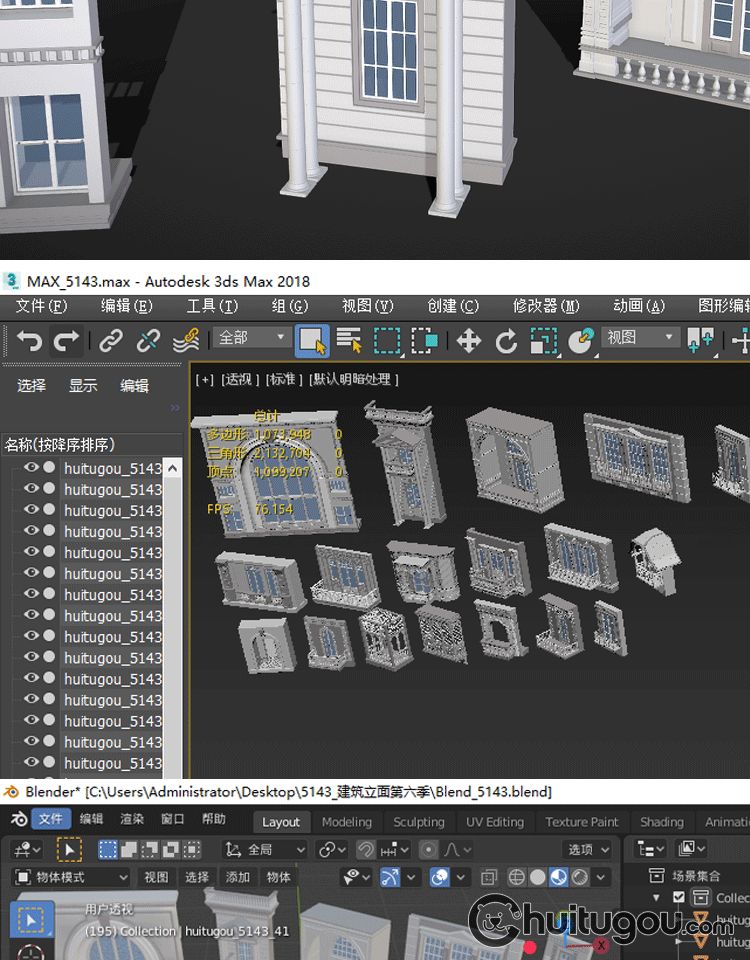The width and height of the screenshot is (750, 960).
Task: Toggle Blender viewport overlays button
Action: point(439,877)
